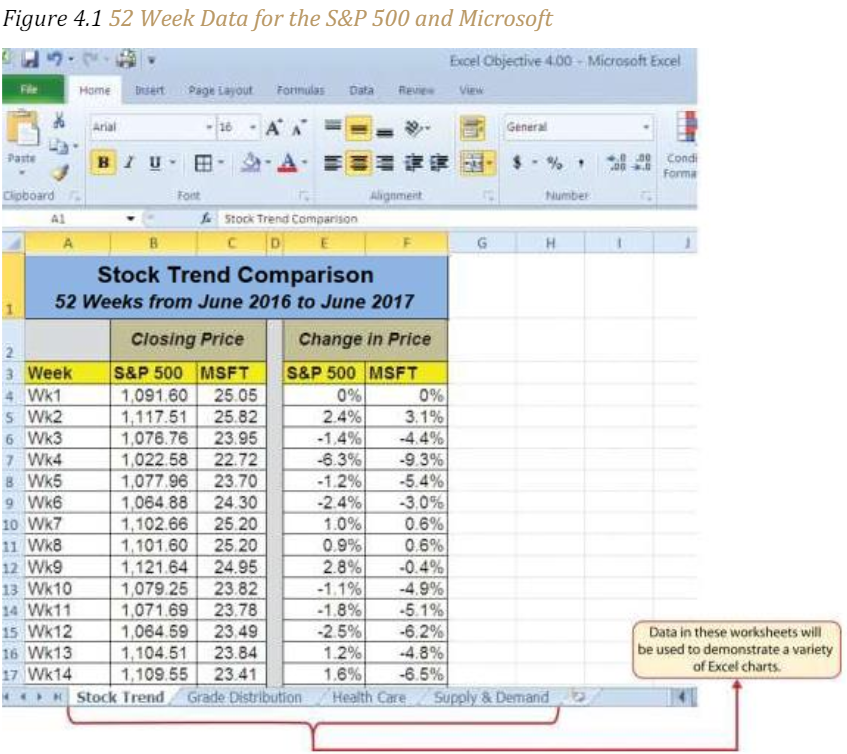Click the Orientation text-angle icon
This screenshot has width=847, height=754.
pos(414,128)
